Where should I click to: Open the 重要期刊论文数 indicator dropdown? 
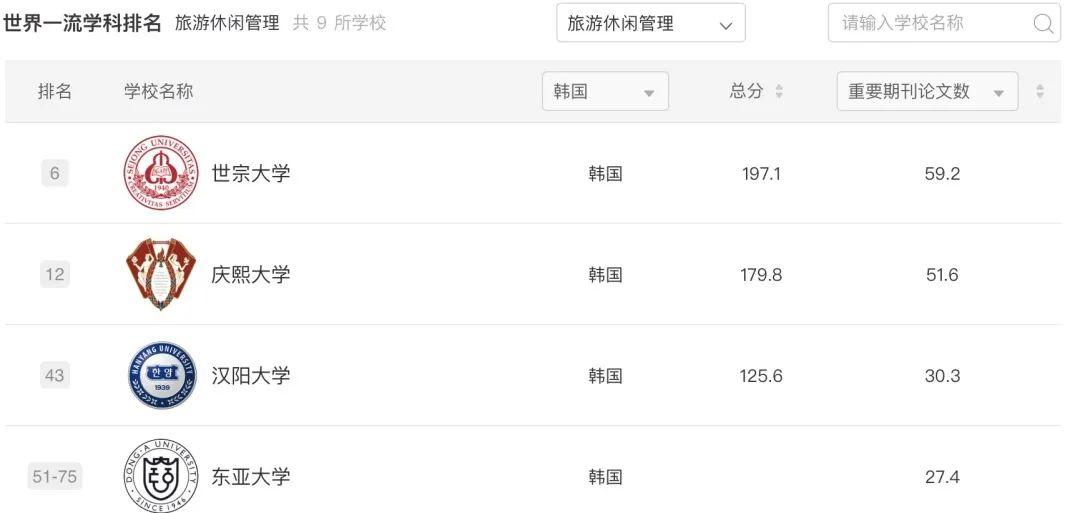(927, 91)
